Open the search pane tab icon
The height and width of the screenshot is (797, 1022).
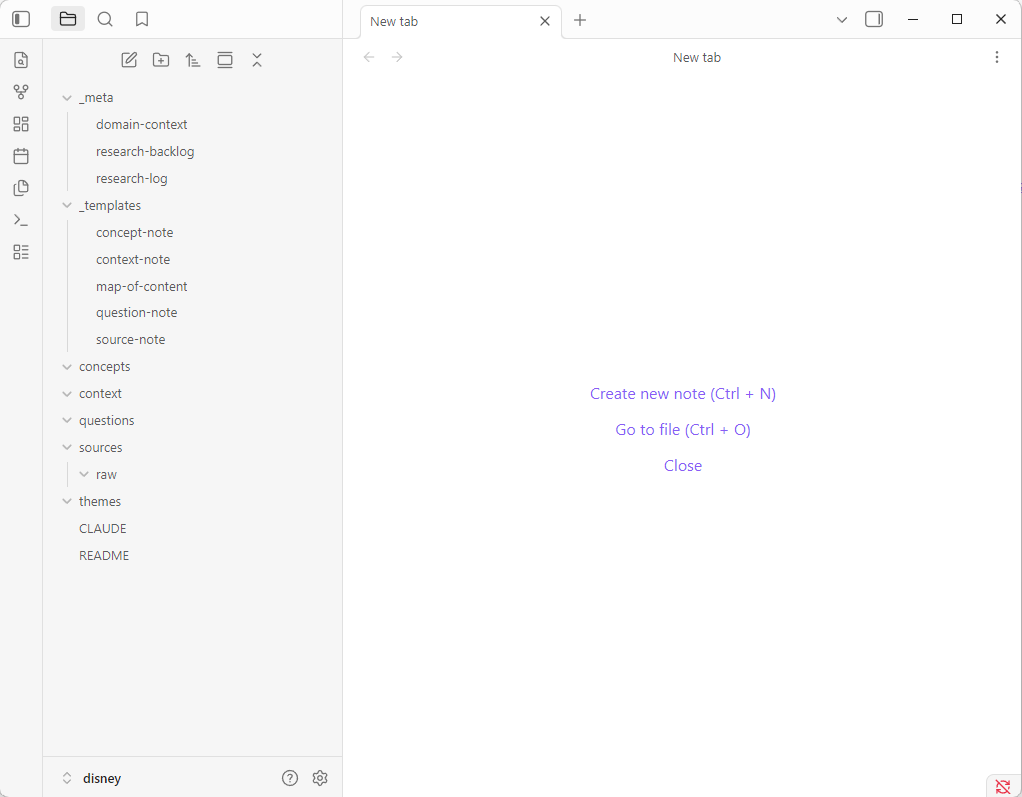click(105, 19)
